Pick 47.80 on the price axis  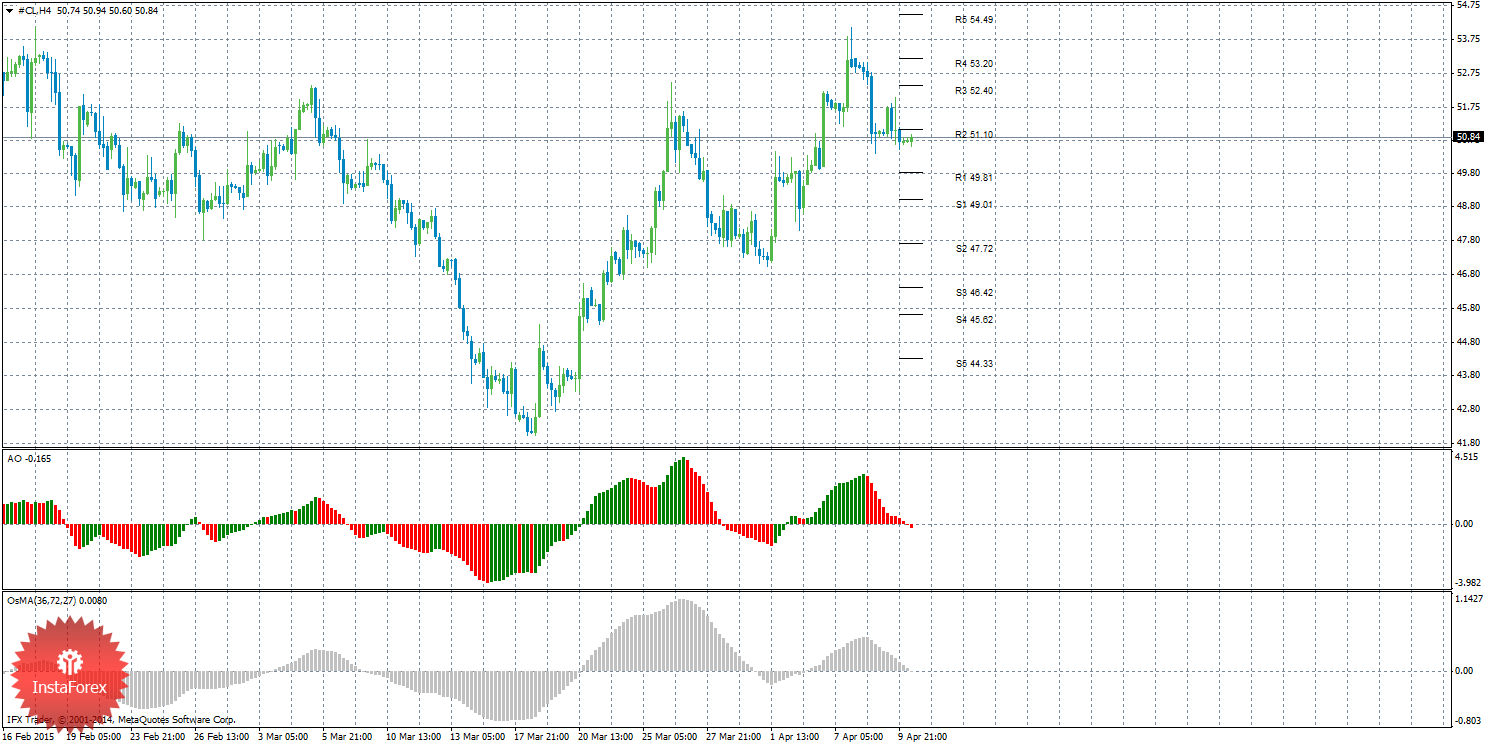(1468, 240)
